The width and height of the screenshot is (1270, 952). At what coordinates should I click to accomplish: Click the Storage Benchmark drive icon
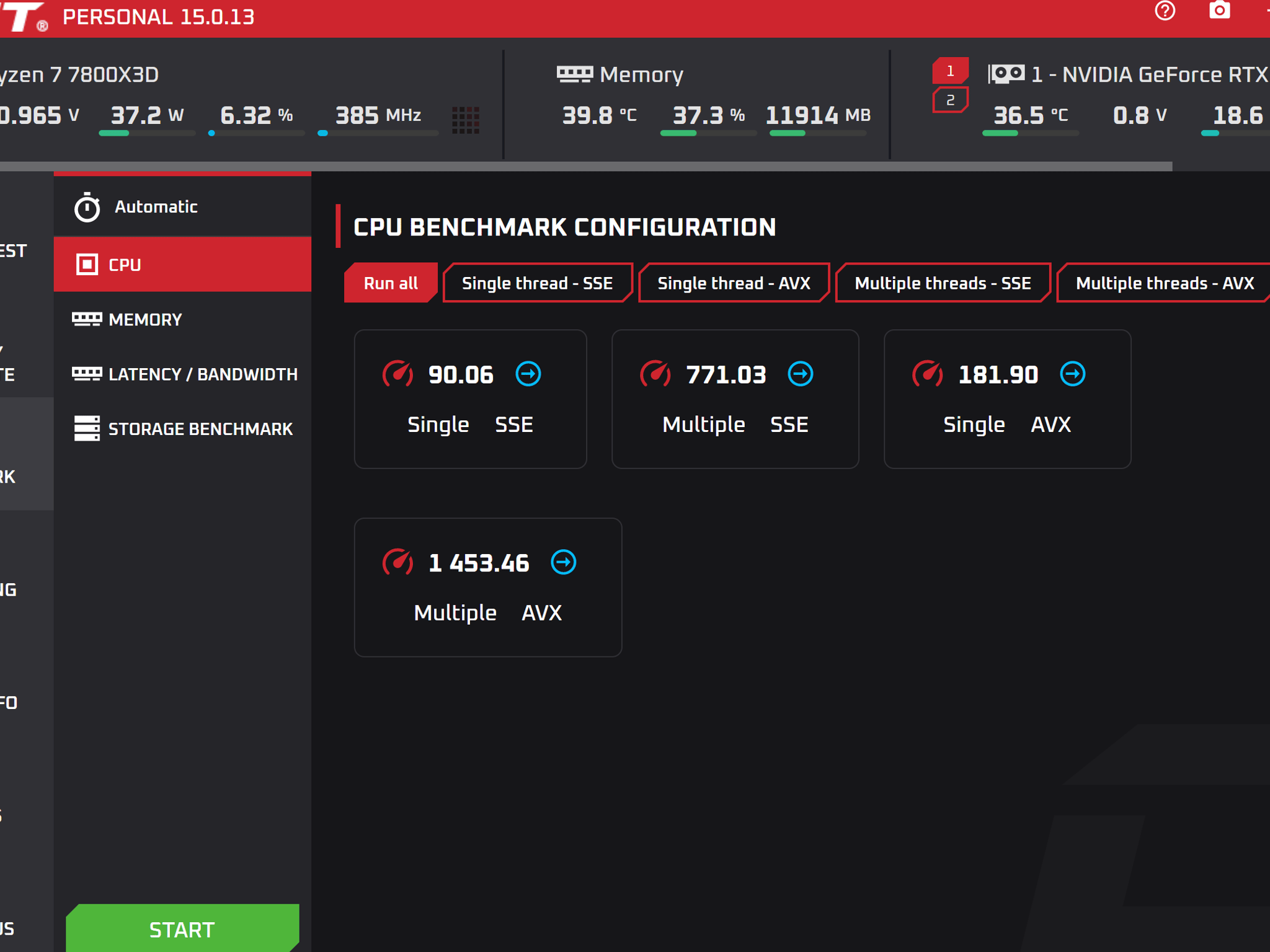pos(87,428)
